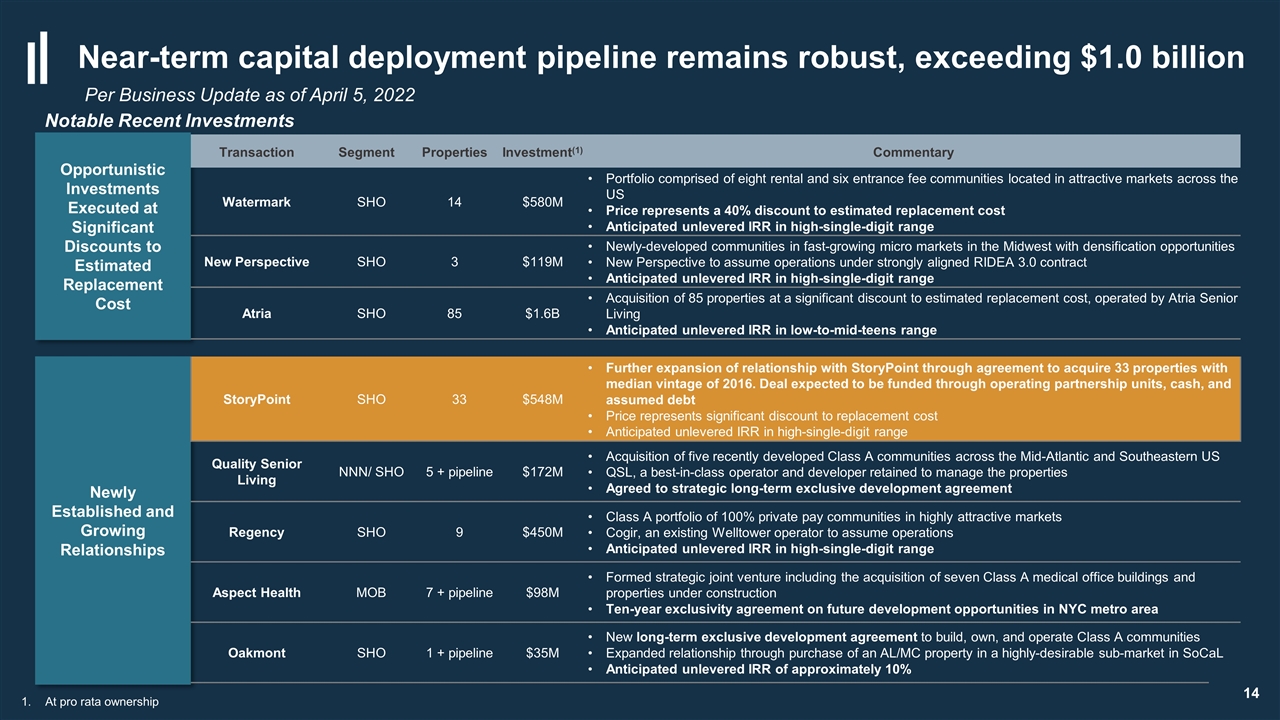Select the New Perspective transaction name
The height and width of the screenshot is (720, 1280).
coord(257,262)
